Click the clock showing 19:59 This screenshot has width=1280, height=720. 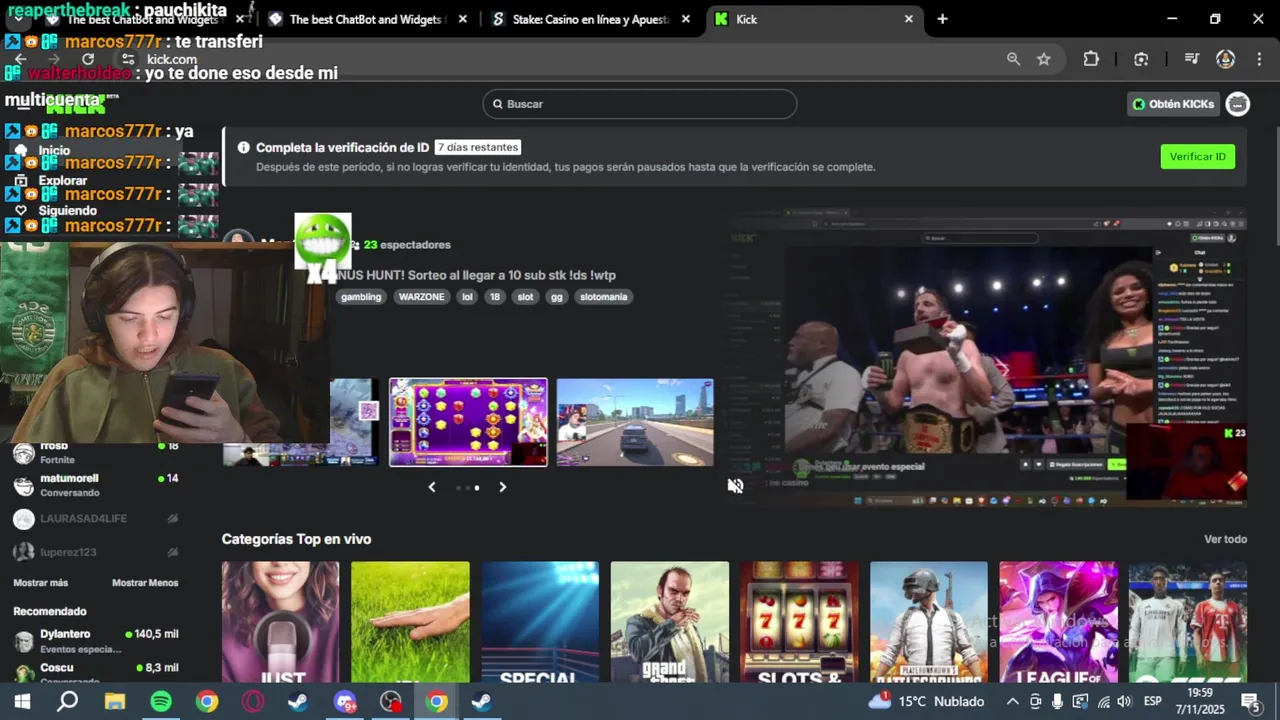tap(1200, 693)
